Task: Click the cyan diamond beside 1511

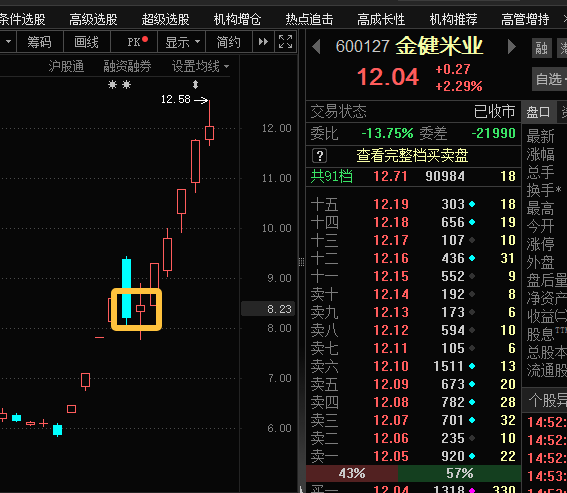Action: coord(472,366)
